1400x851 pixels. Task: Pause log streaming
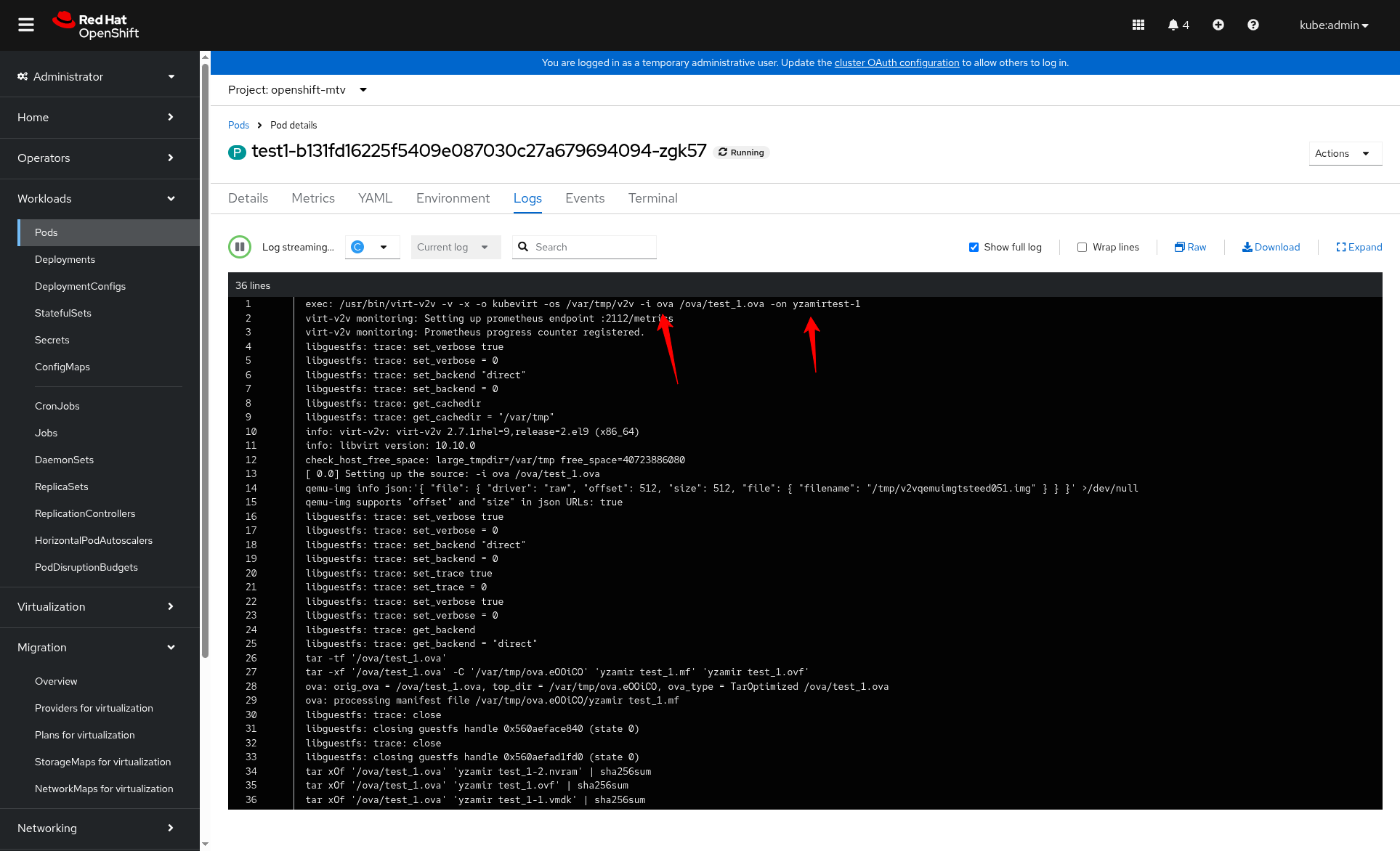coord(240,247)
